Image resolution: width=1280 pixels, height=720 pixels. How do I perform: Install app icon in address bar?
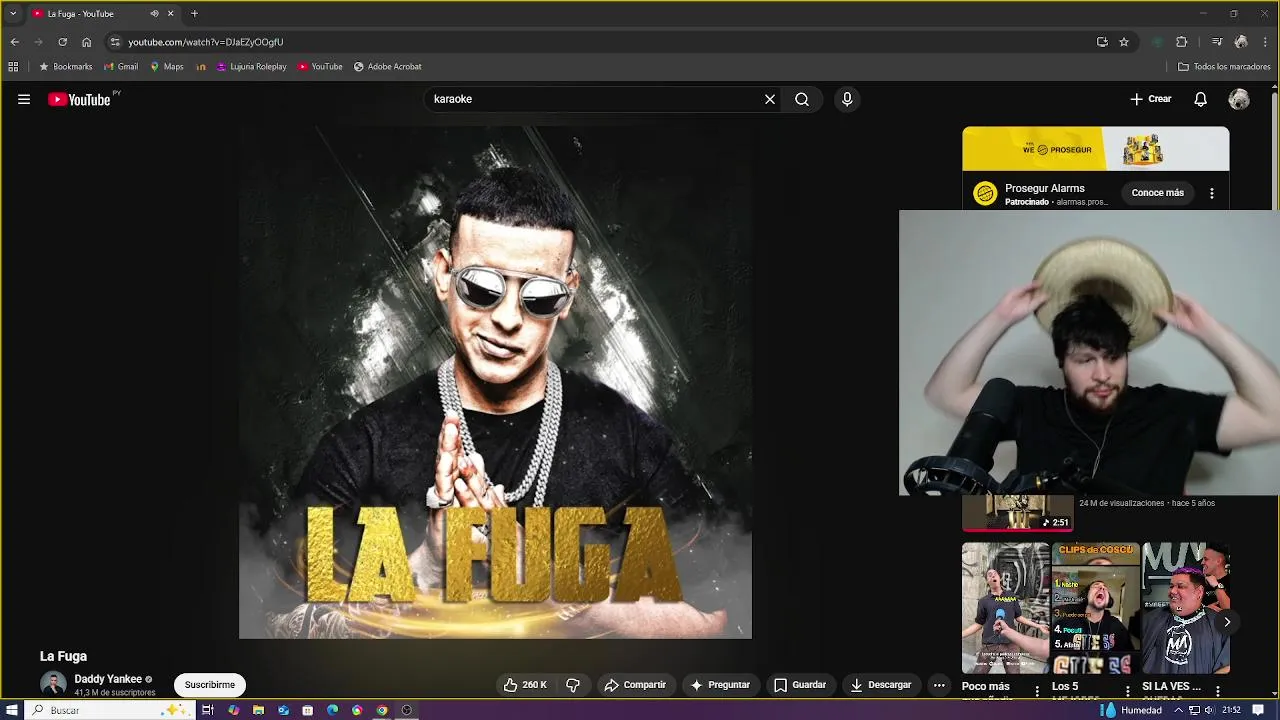[1102, 42]
